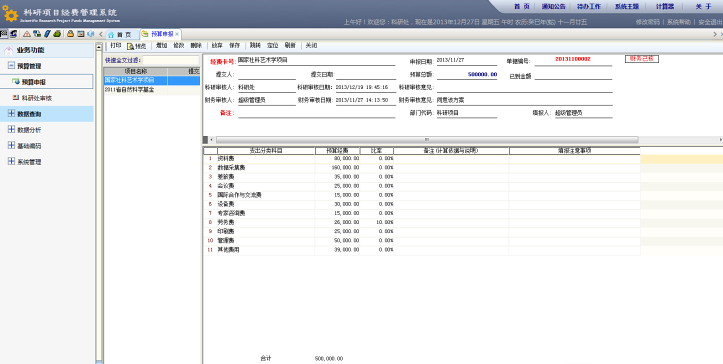Click the scroll-left arrow of form scrollbar

coord(212,139)
